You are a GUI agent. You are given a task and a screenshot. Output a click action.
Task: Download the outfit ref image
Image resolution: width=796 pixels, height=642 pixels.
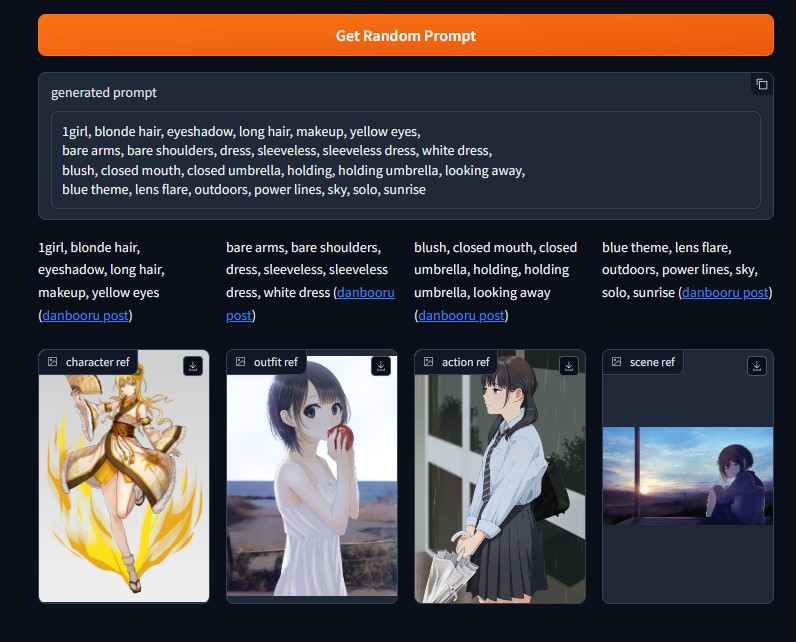pos(381,366)
